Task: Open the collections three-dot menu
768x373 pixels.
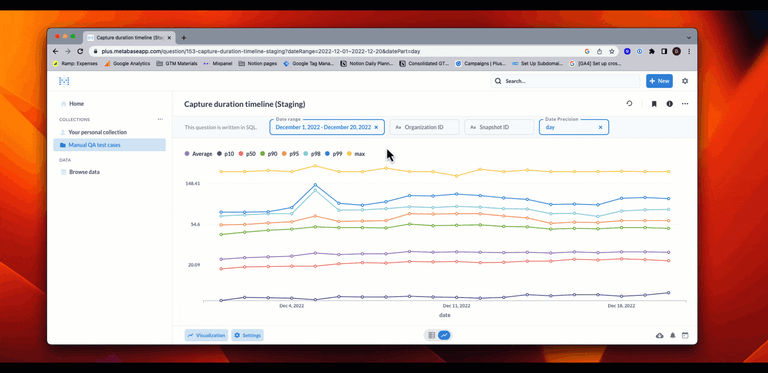Action: [x=160, y=119]
